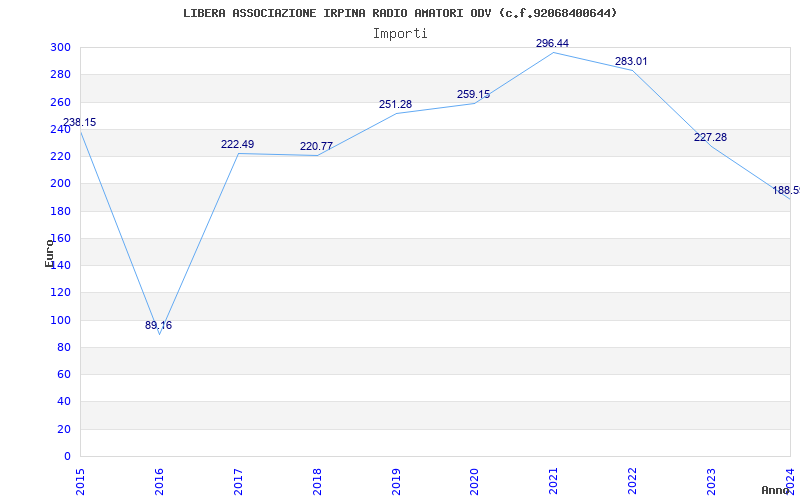Click the 300 y-axis value

pyautogui.click(x=60, y=47)
